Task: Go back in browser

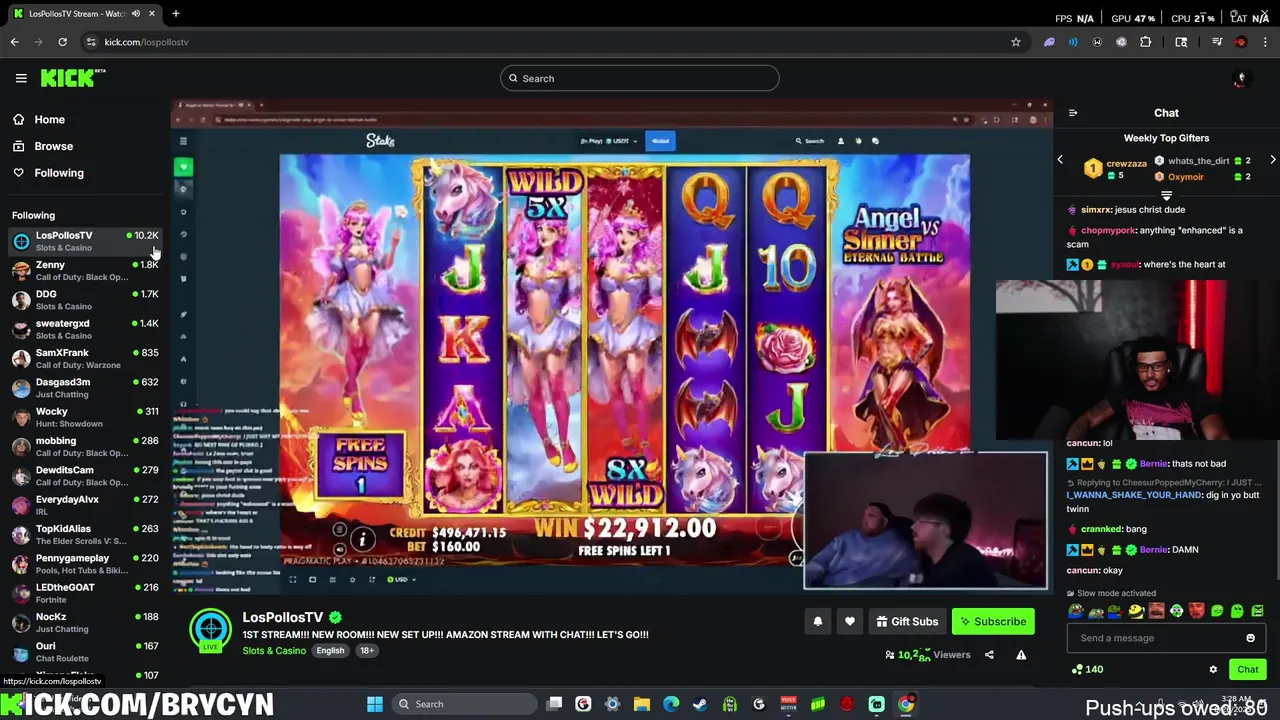Action: 14,42
